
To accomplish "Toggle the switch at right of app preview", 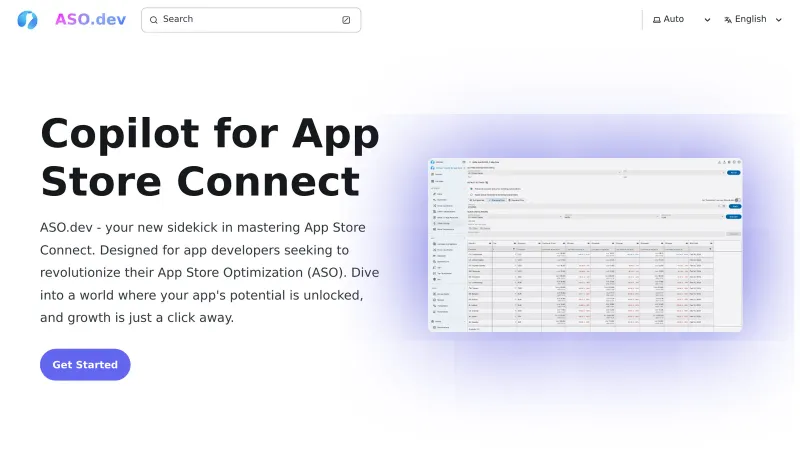I will (x=736, y=199).
